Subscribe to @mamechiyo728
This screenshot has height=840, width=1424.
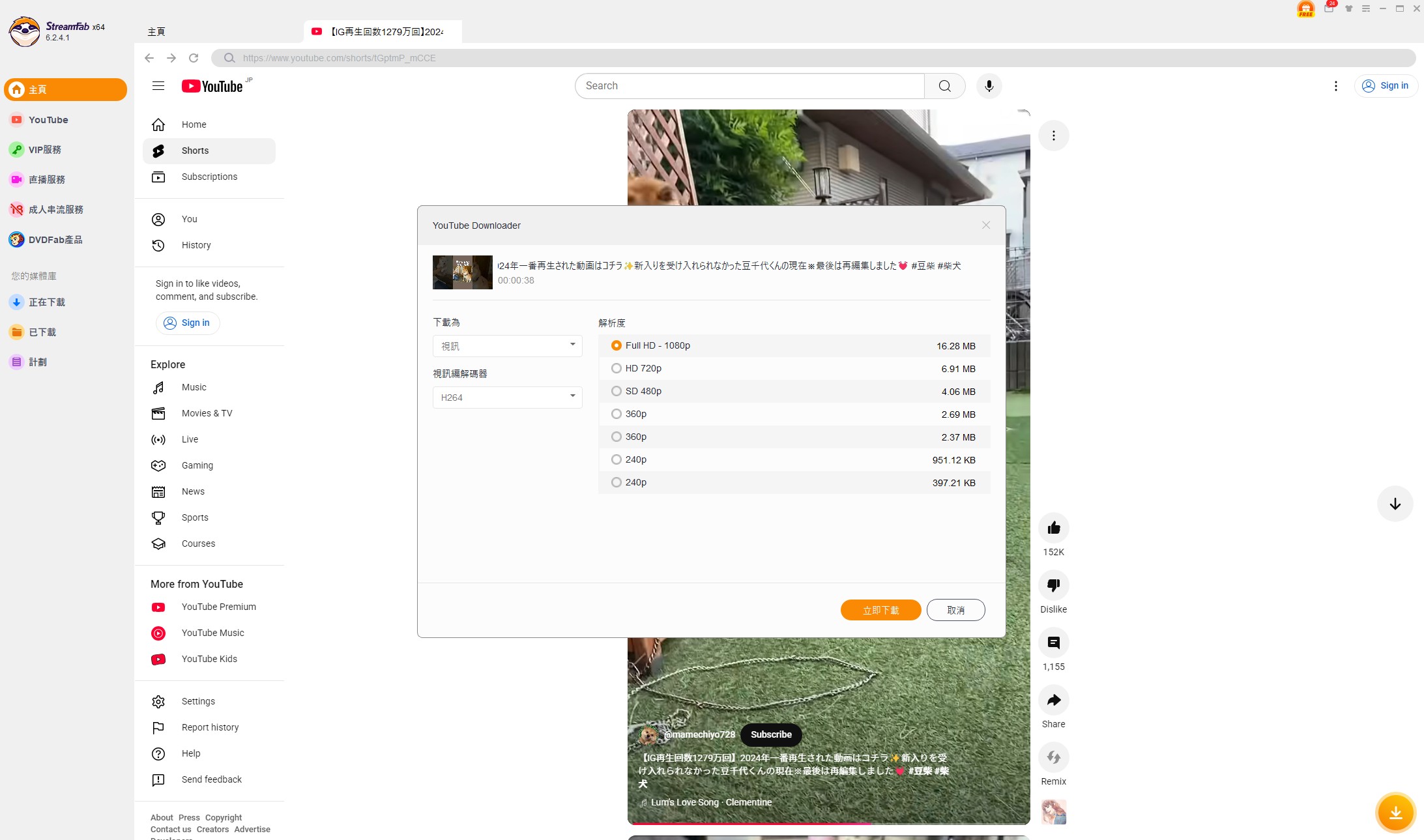click(x=771, y=734)
